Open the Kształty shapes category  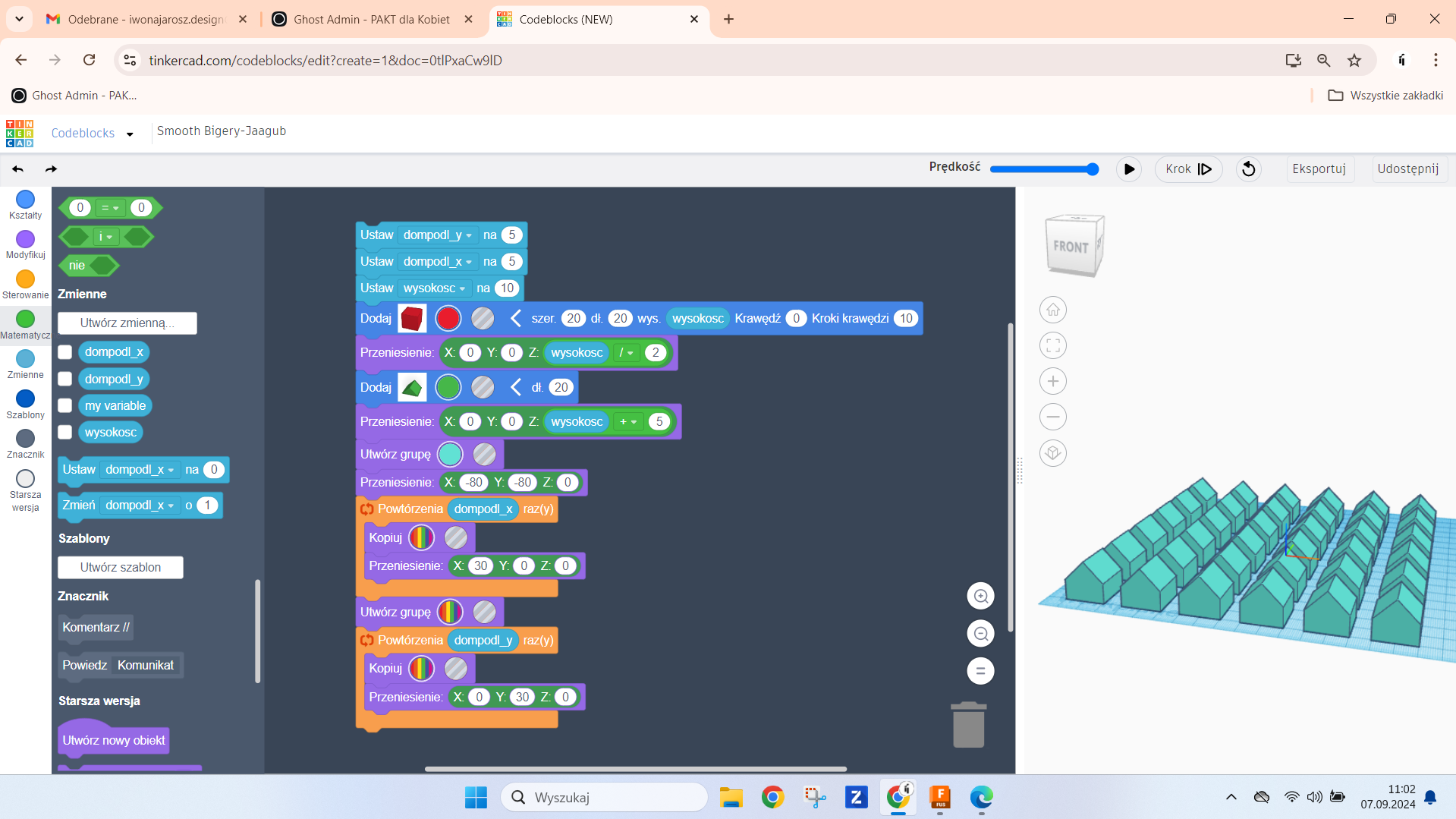(x=25, y=205)
